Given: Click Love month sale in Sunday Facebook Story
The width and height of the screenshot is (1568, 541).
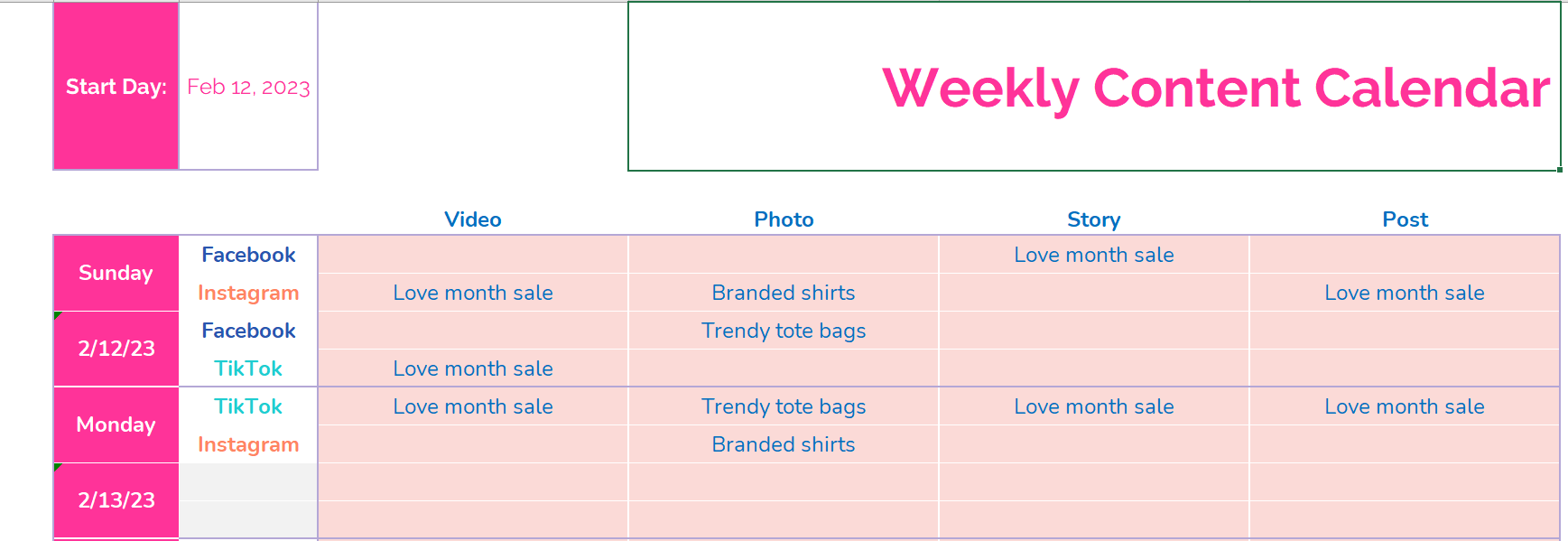Looking at the screenshot, I should pyautogui.click(x=1093, y=255).
